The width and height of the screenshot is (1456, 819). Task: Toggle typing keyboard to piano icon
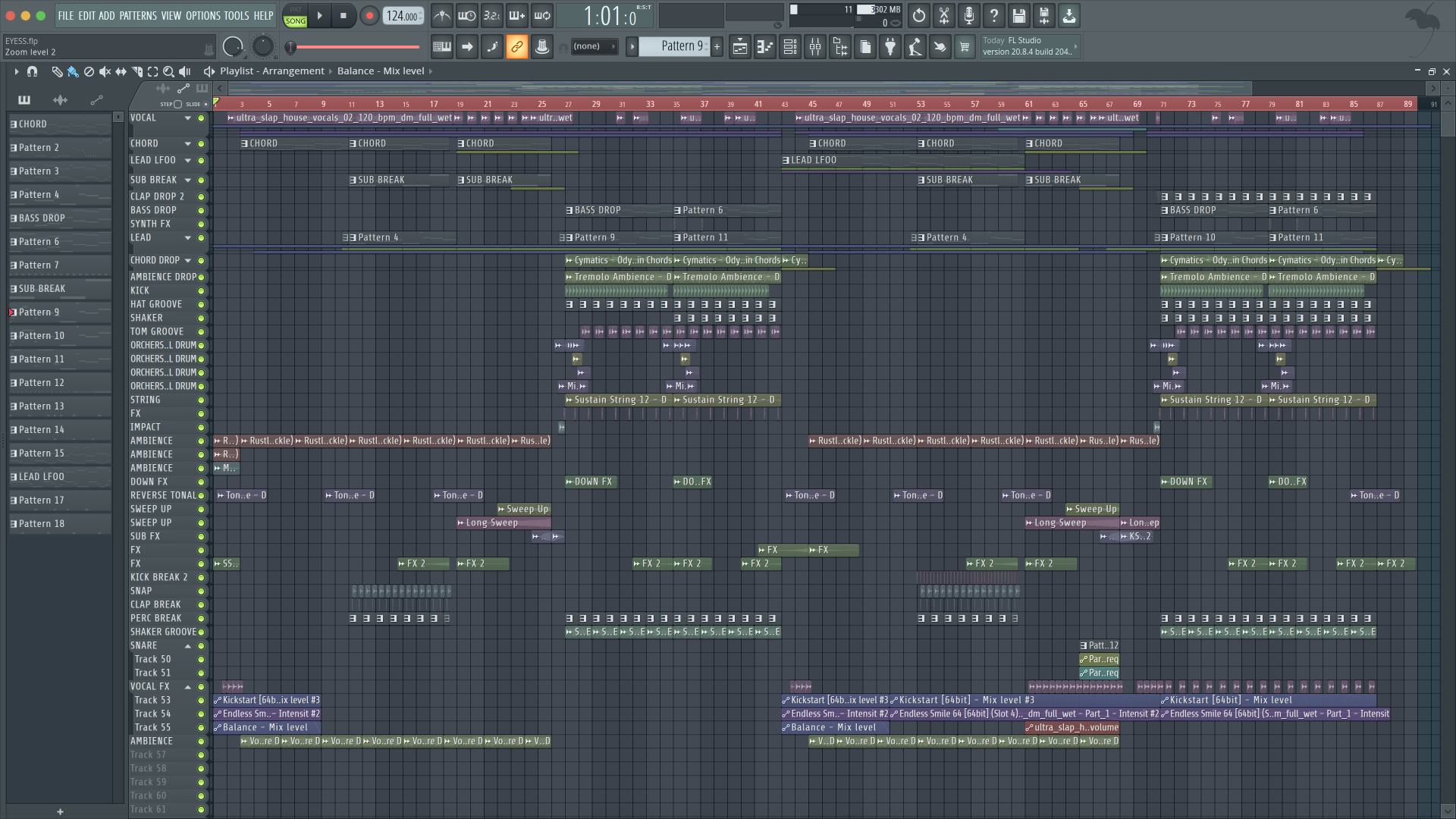pyautogui.click(x=442, y=47)
